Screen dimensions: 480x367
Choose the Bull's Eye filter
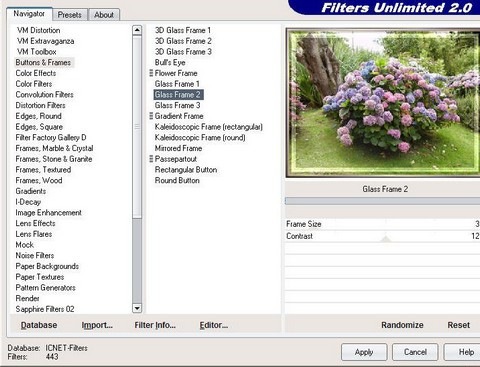click(x=170, y=62)
